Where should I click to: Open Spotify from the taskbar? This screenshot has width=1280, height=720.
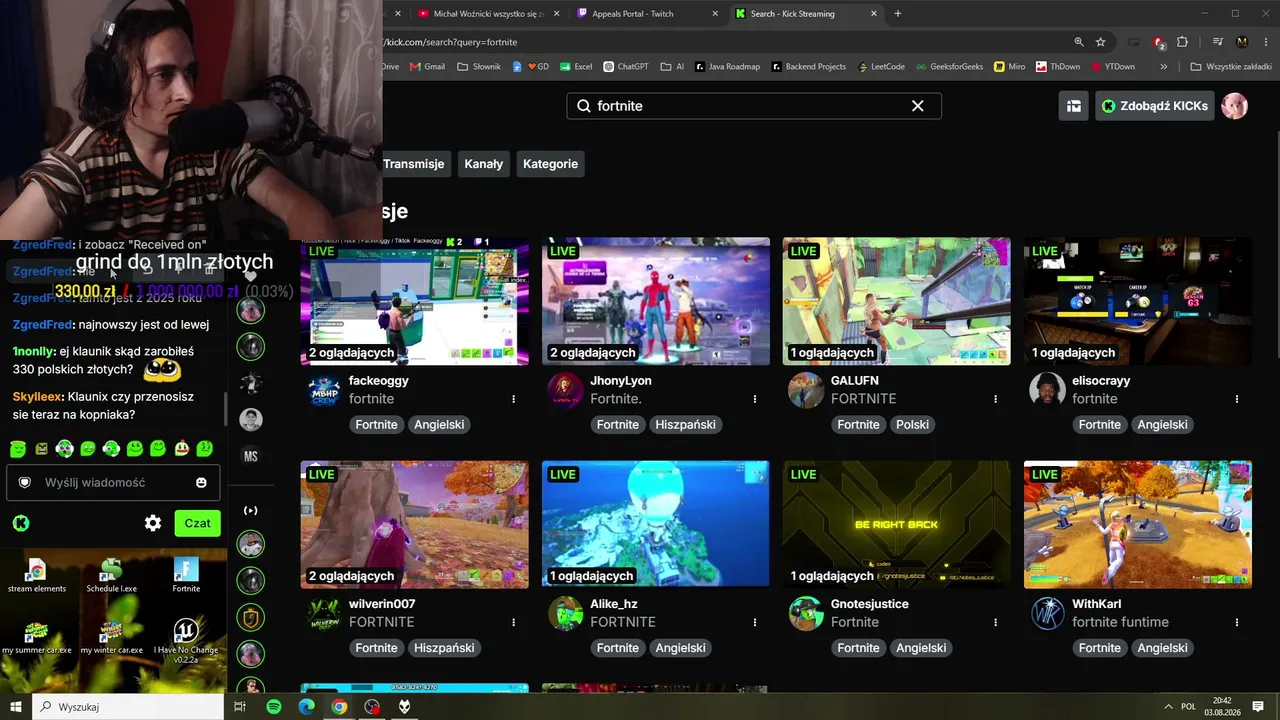pyautogui.click(x=274, y=707)
